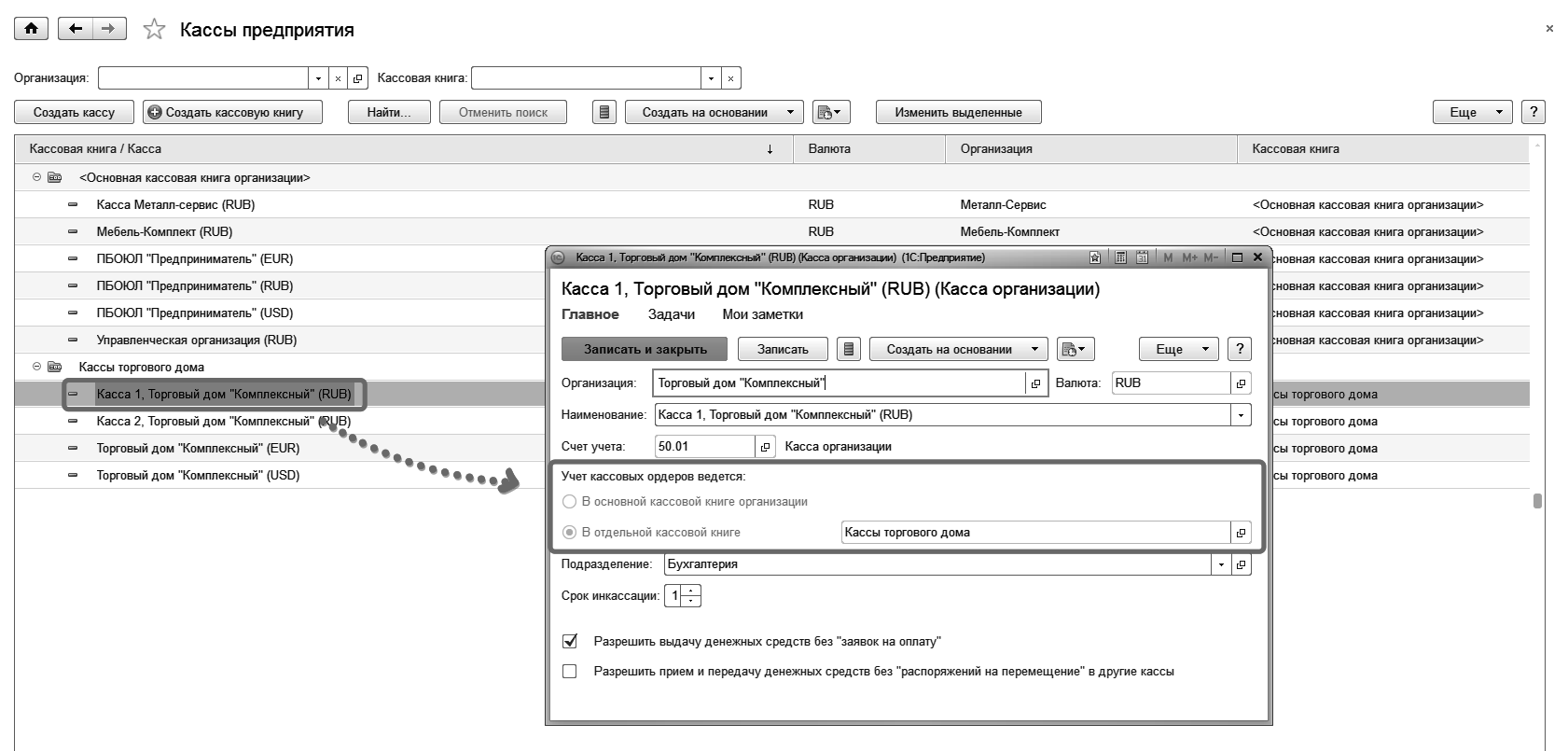Open the Бухгалтерия department form
Image resolution: width=1568 pixels, height=751 pixels.
[1241, 564]
